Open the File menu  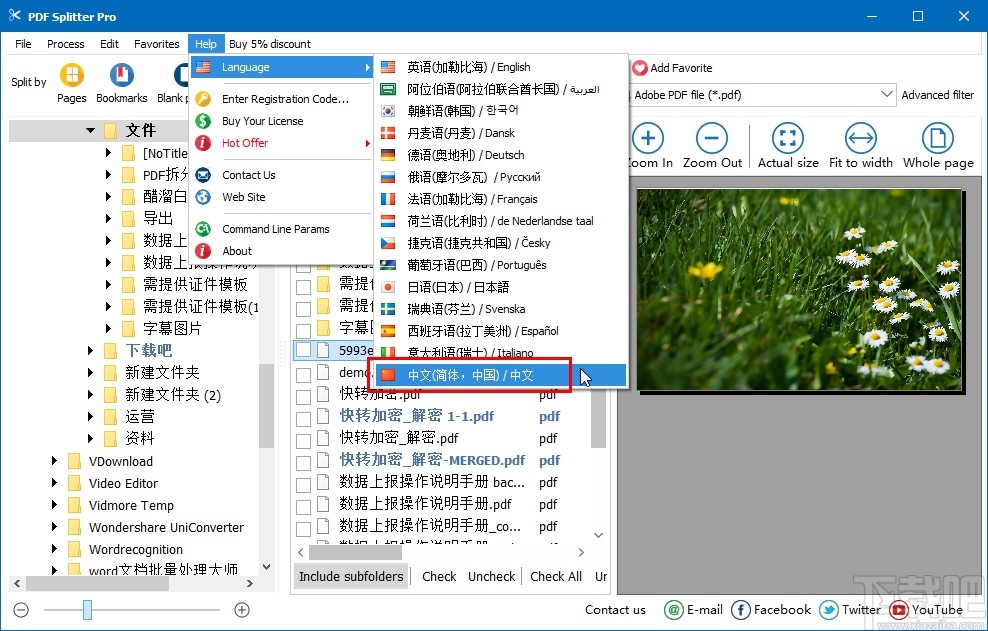pyautogui.click(x=23, y=43)
